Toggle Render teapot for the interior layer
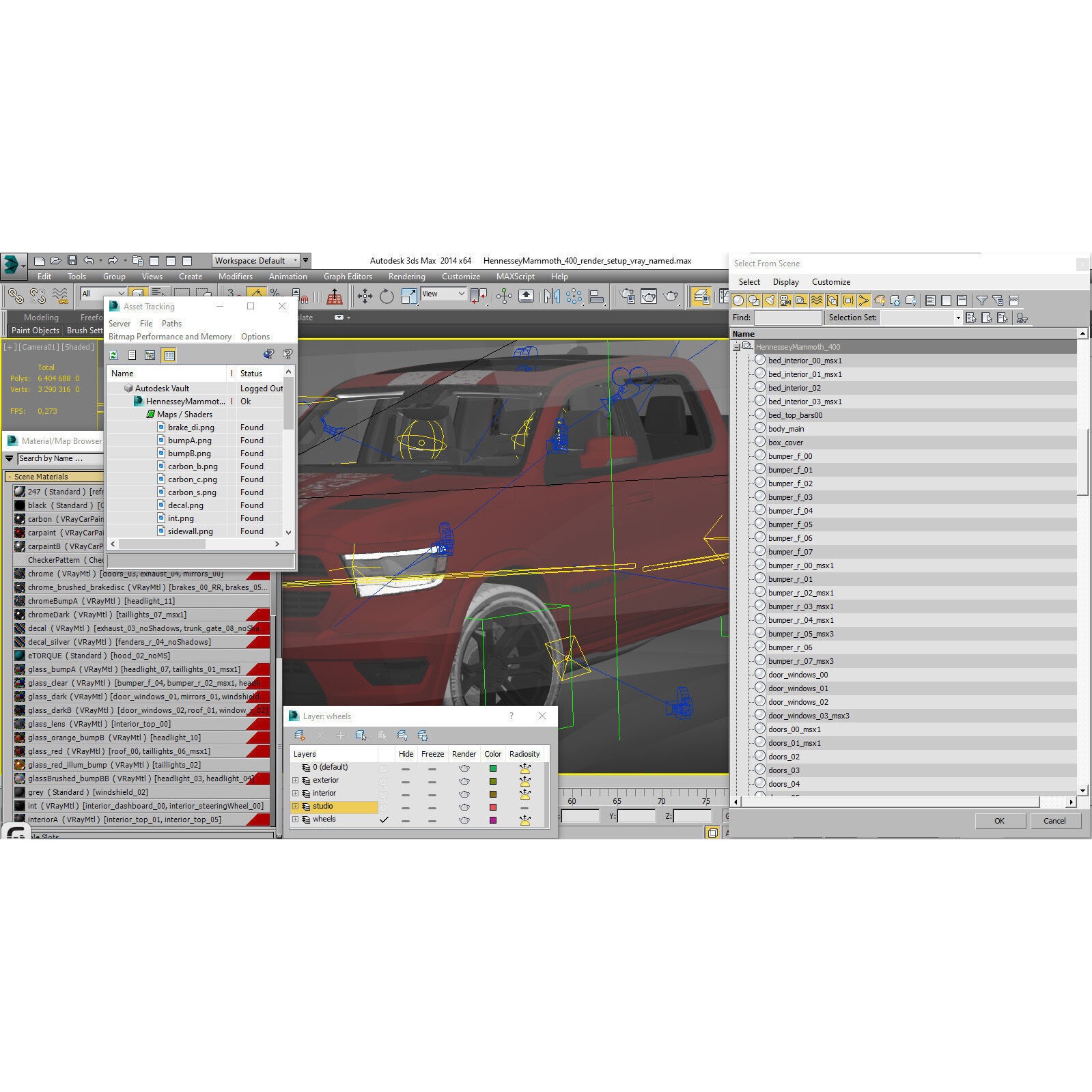Image resolution: width=1092 pixels, height=1092 pixels. [464, 794]
